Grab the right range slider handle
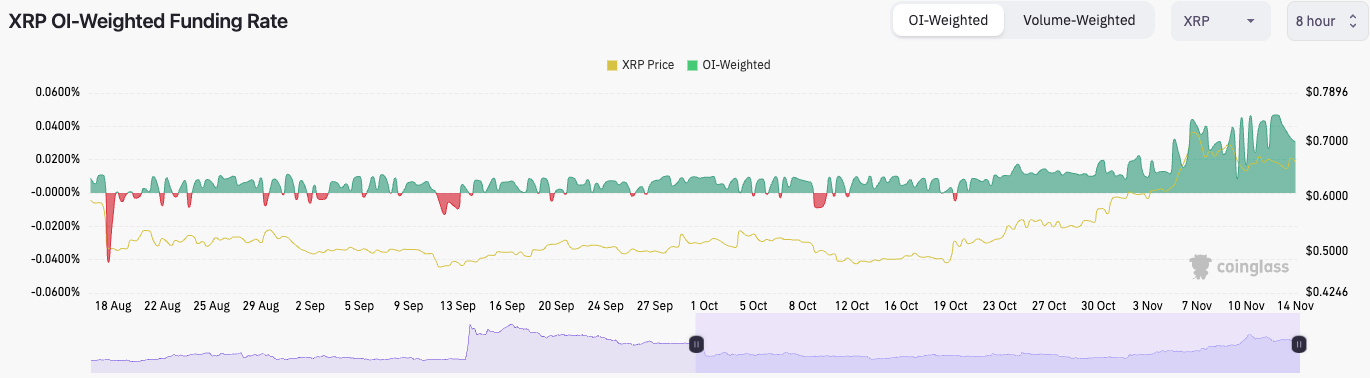 [x=1298, y=344]
